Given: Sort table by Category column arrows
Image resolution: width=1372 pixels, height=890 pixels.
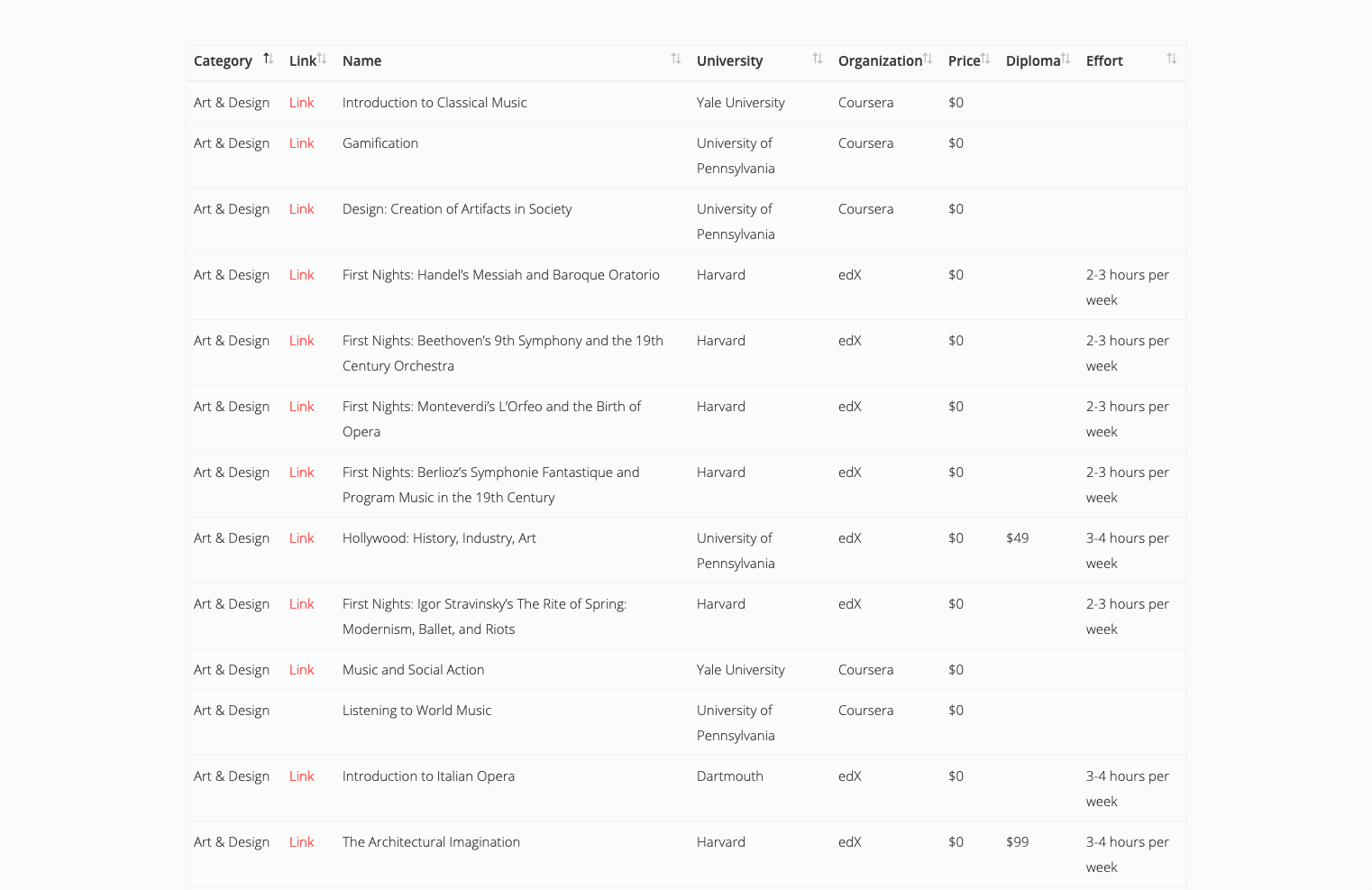Looking at the screenshot, I should (268, 59).
